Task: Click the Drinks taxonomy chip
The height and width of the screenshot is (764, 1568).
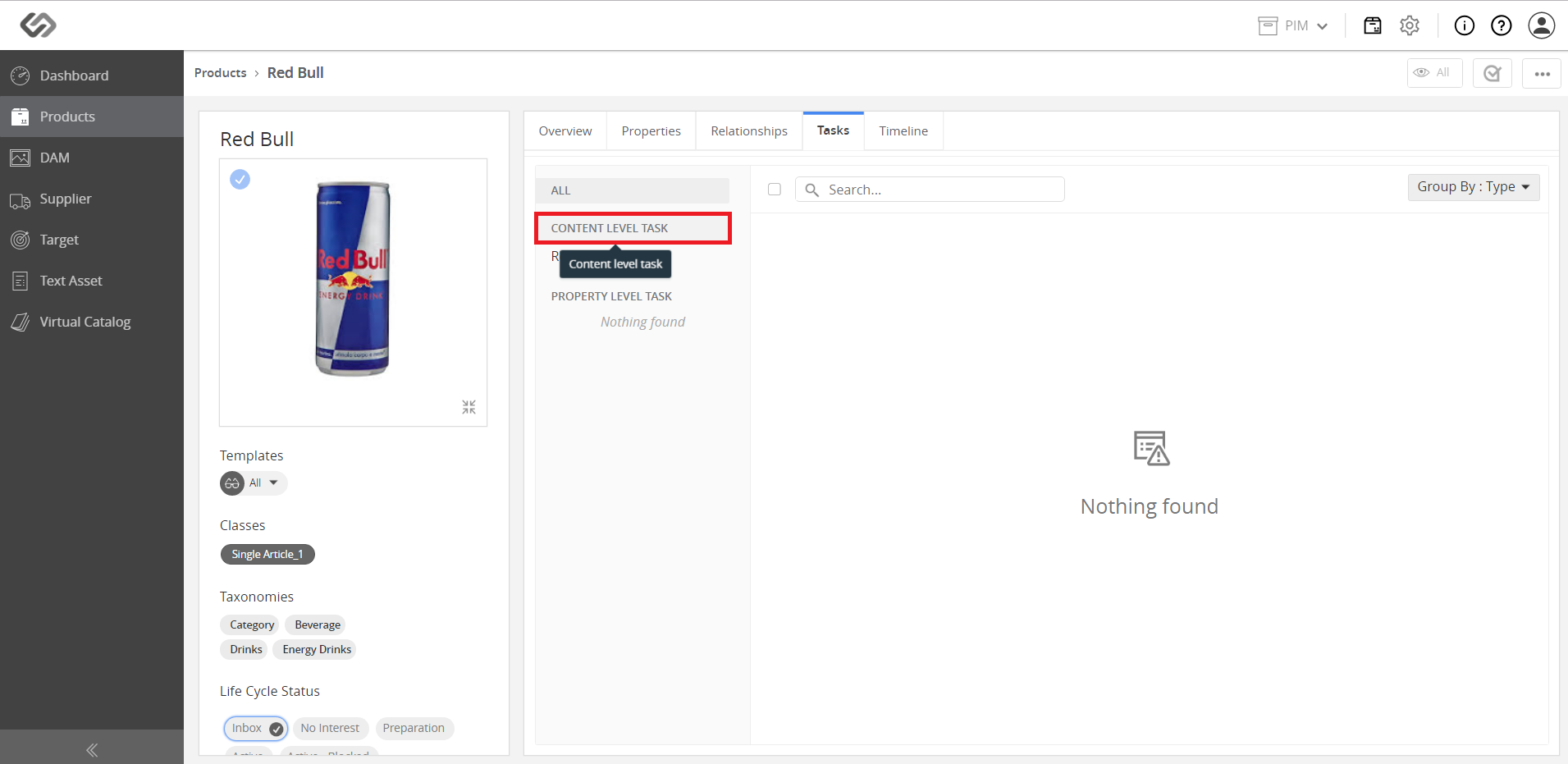Action: [244, 650]
